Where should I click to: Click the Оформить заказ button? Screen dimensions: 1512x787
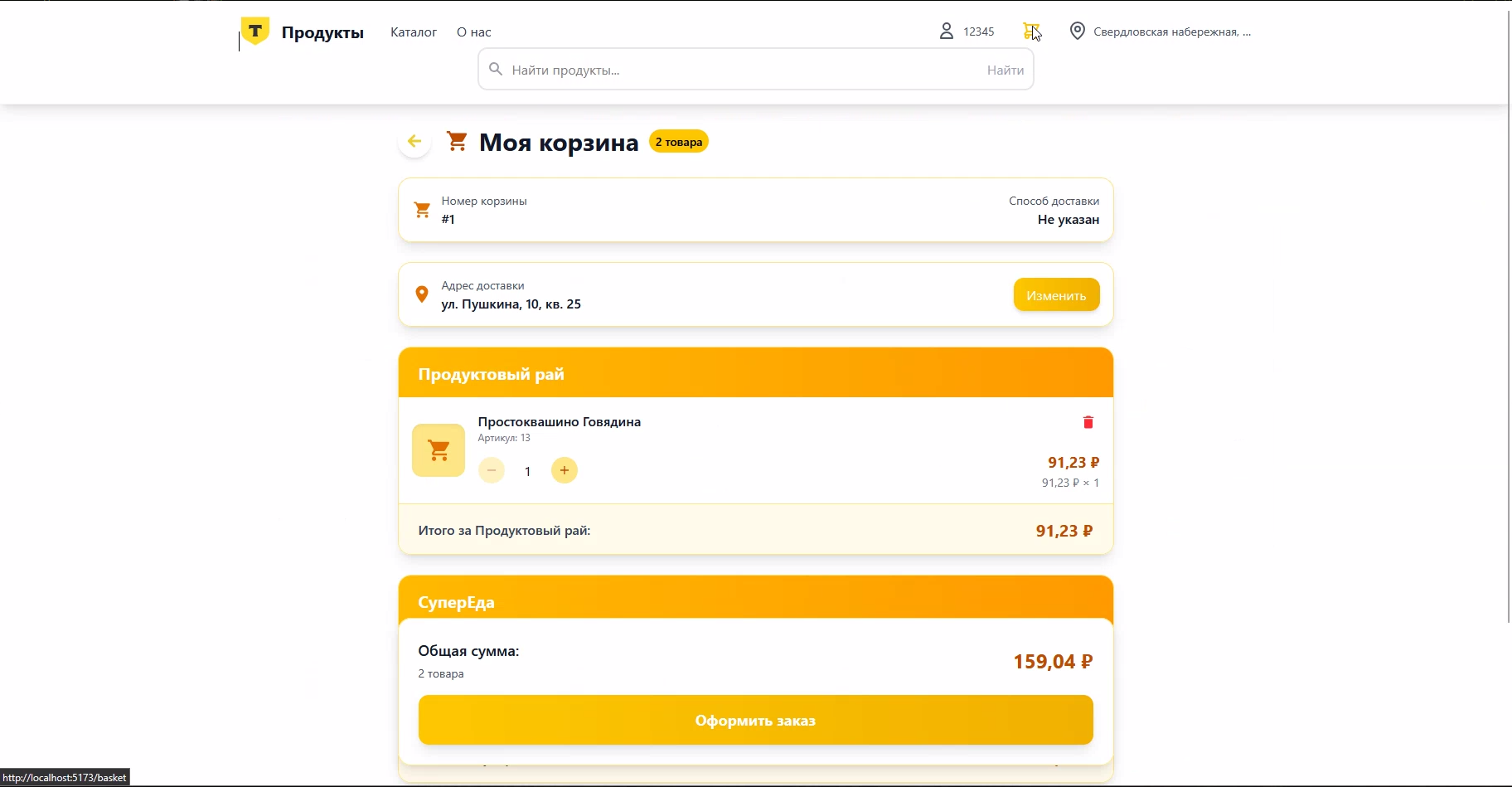(755, 720)
